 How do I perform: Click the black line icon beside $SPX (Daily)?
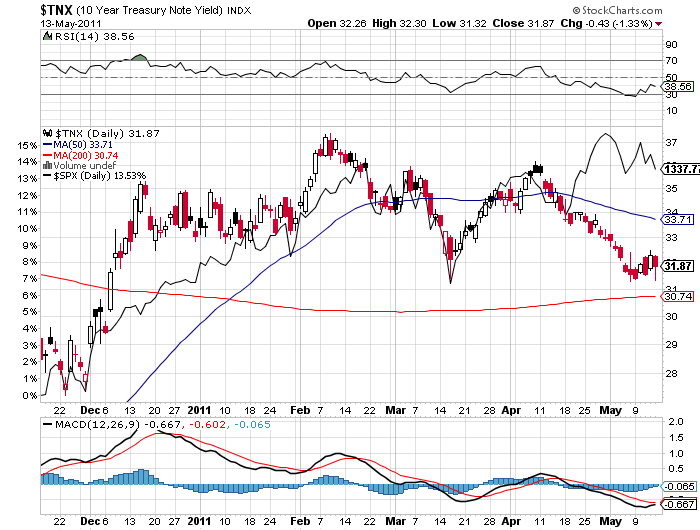[46, 176]
